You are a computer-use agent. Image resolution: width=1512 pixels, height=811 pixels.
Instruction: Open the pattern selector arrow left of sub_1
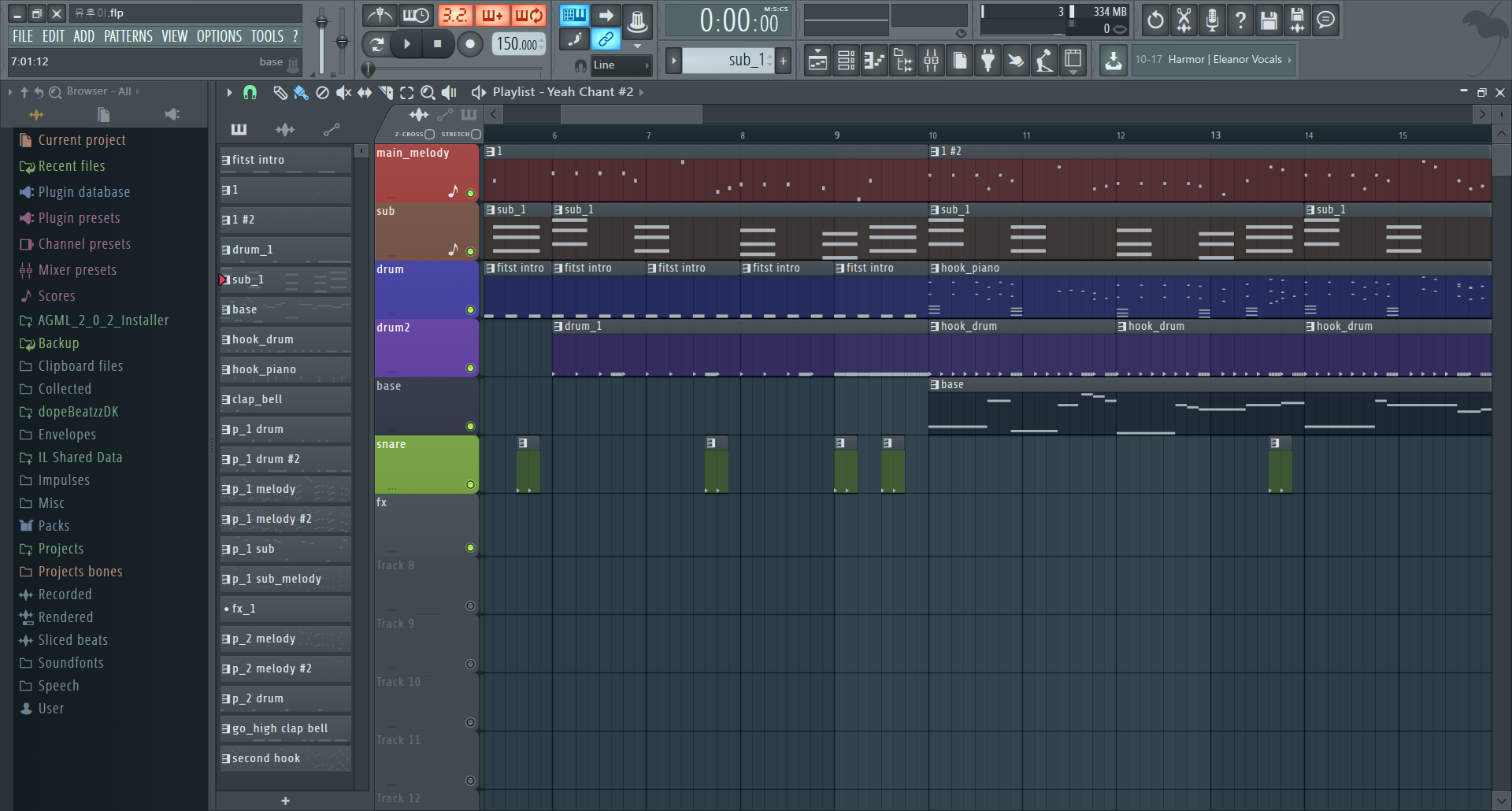pyautogui.click(x=673, y=61)
